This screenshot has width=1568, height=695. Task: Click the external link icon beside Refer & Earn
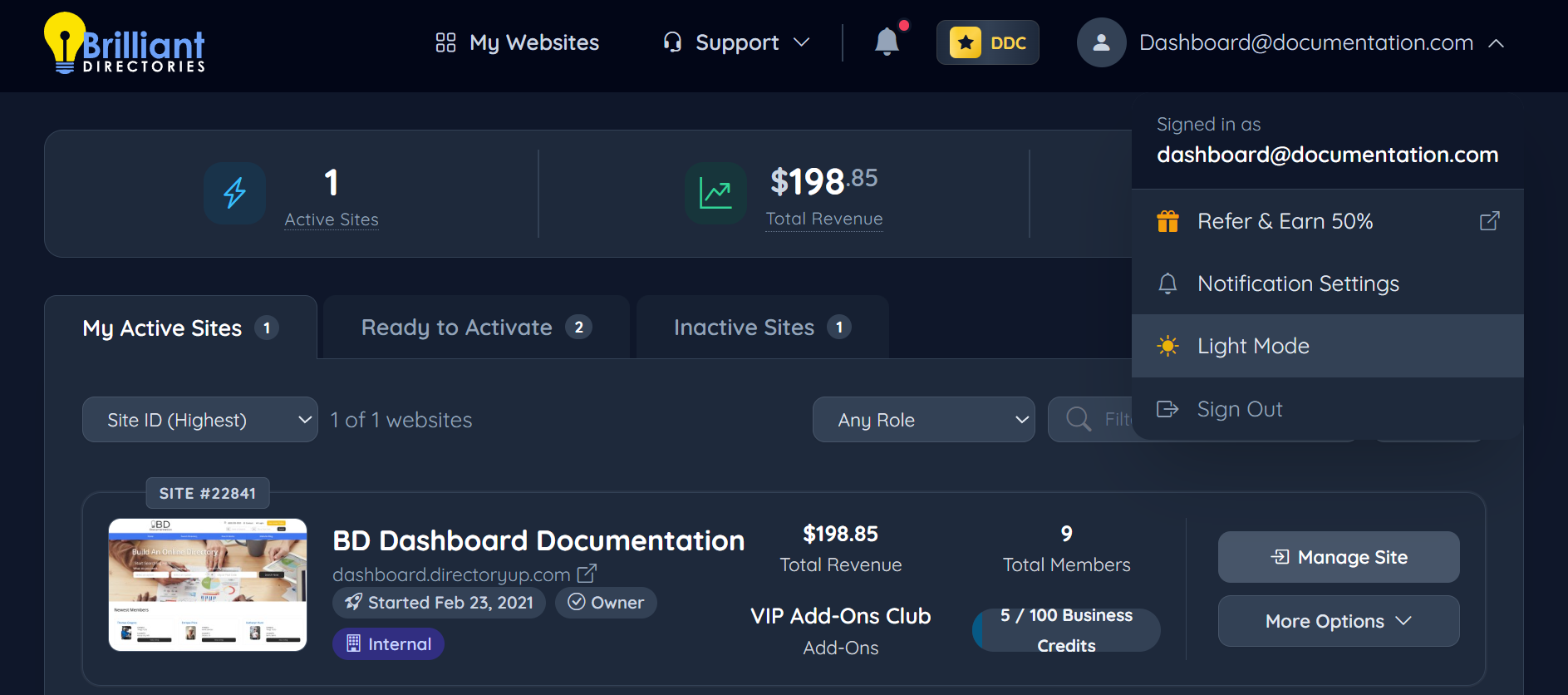pos(1489,221)
